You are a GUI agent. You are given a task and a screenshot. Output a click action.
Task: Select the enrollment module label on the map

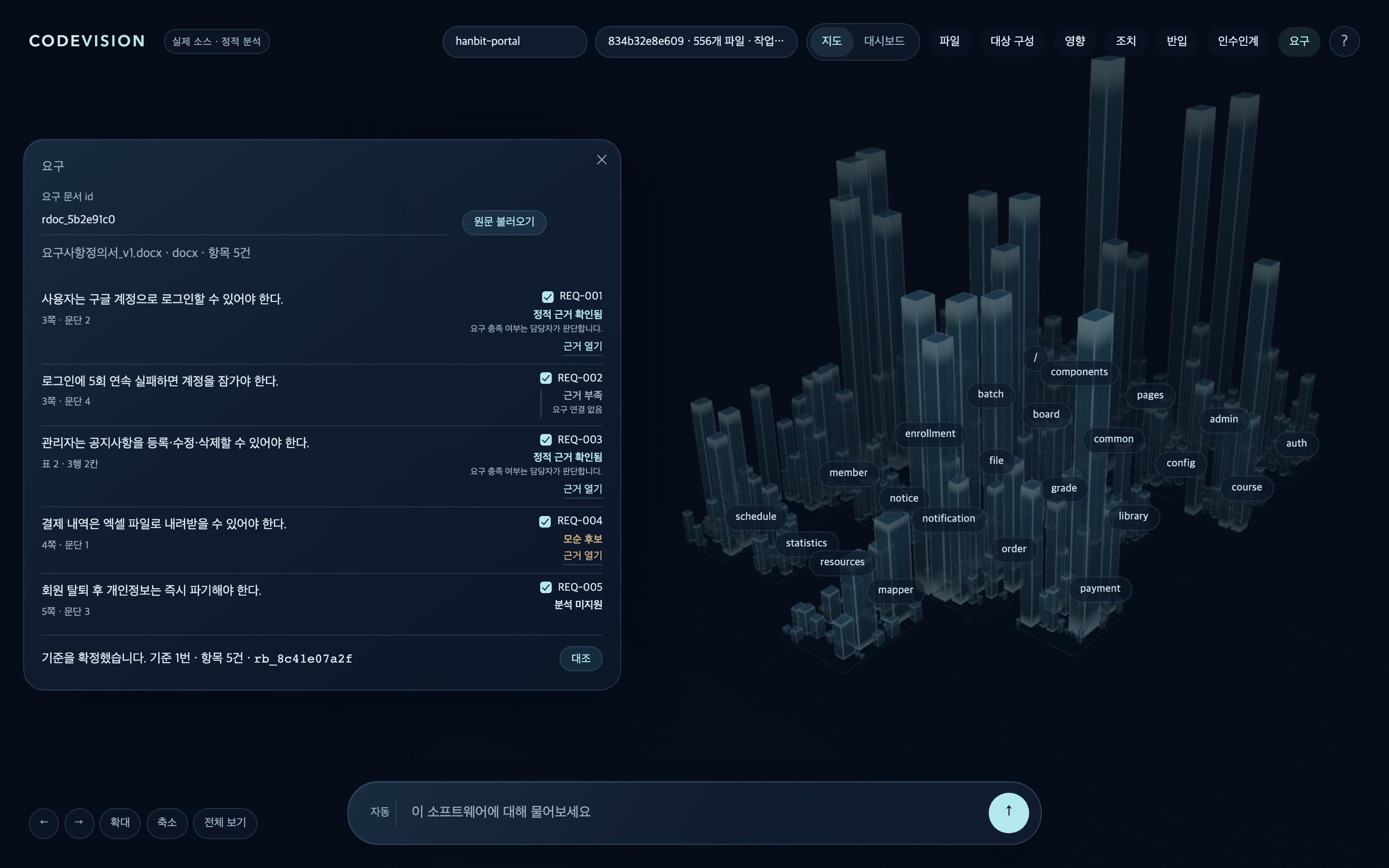click(x=930, y=434)
